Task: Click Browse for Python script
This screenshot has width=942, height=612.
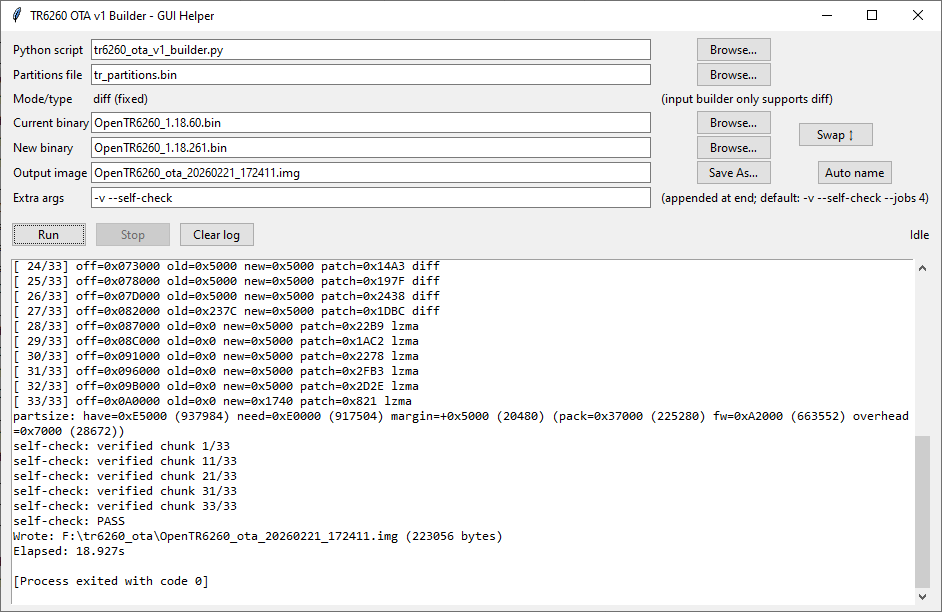Action: click(733, 50)
